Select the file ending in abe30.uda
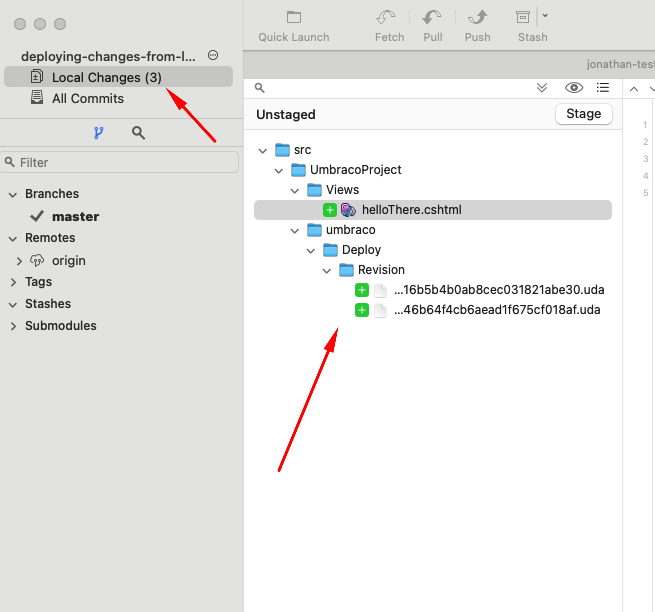 (499, 289)
